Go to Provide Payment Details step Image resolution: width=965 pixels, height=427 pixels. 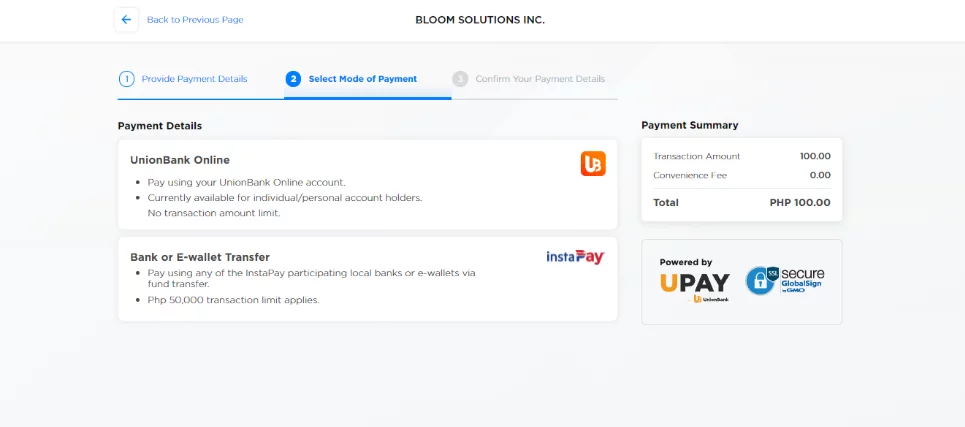[194, 79]
